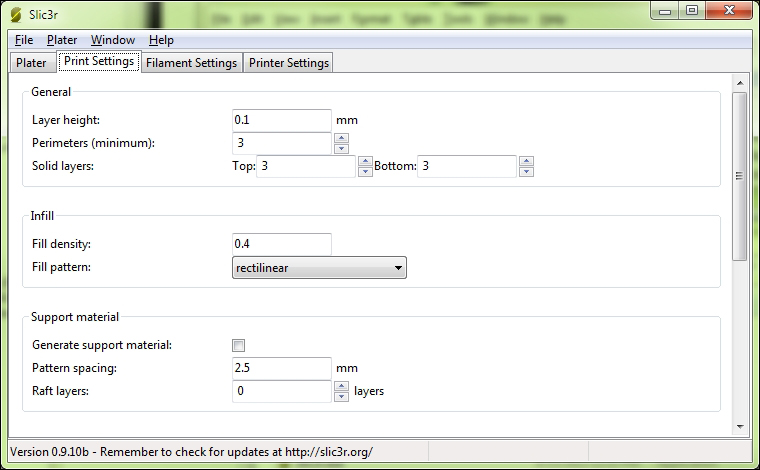Click the Bottom solid layers field
The image size is (760, 470).
coord(467,166)
